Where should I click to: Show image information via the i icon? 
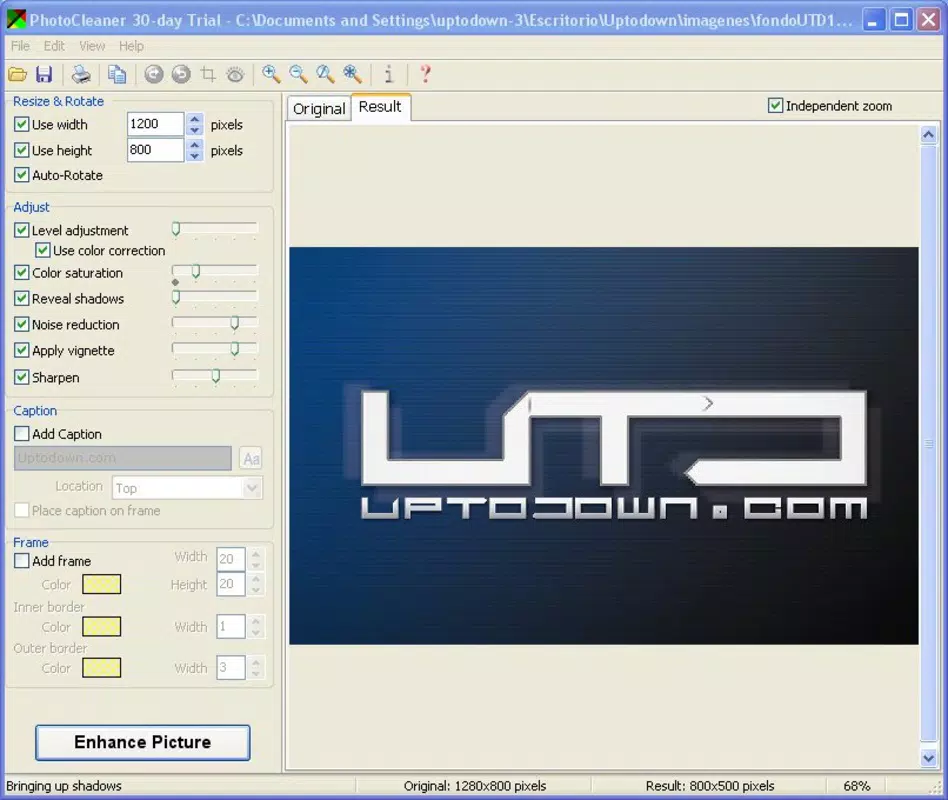point(389,74)
